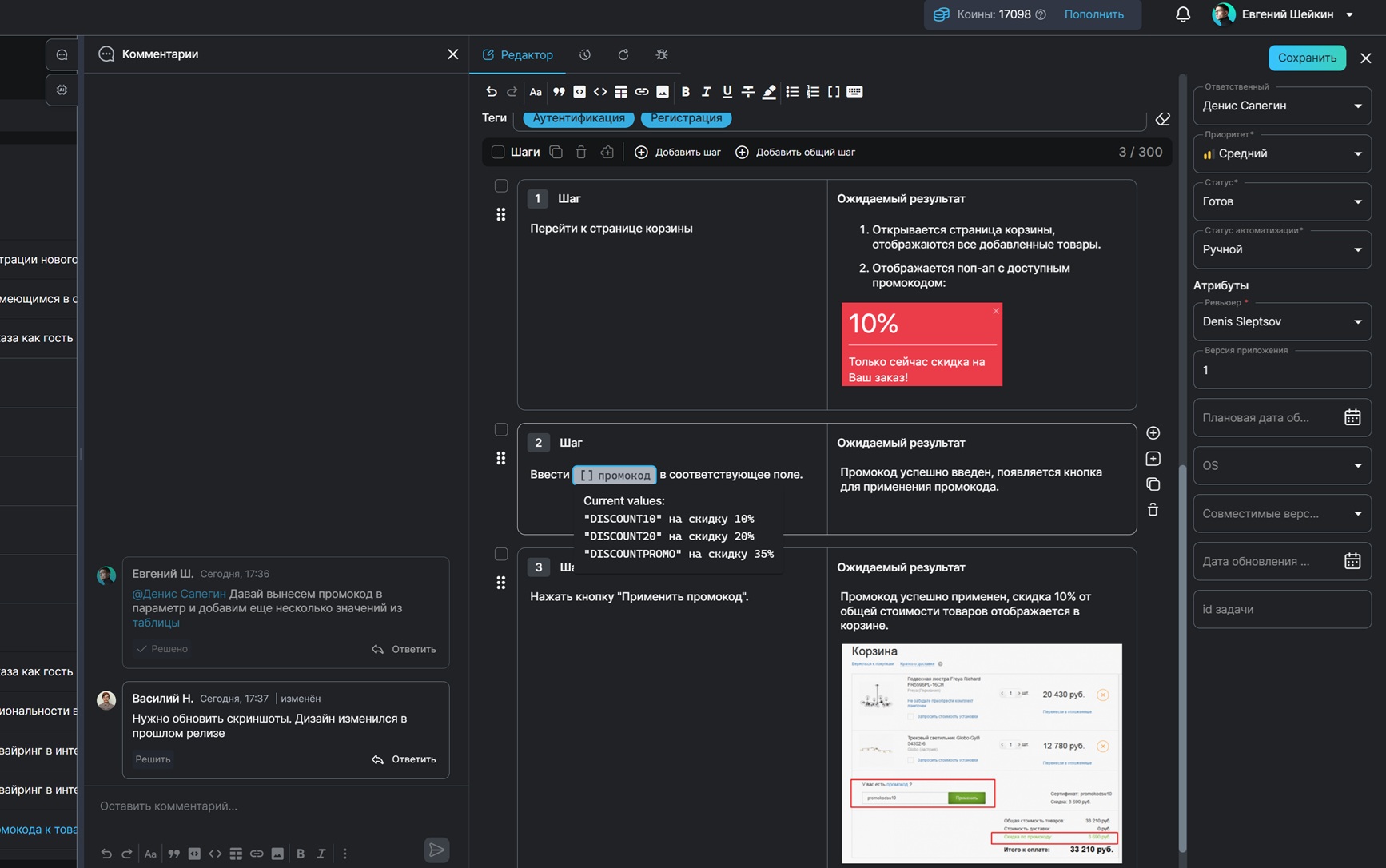The width and height of the screenshot is (1386, 868).
Task: Clear tags with eraser icon
Action: 1163,119
